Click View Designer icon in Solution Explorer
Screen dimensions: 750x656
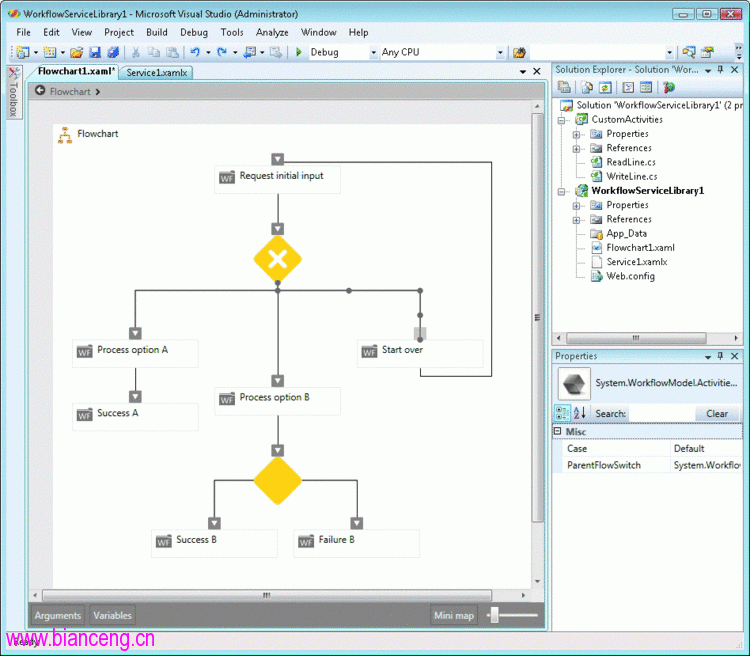pyautogui.click(x=646, y=88)
